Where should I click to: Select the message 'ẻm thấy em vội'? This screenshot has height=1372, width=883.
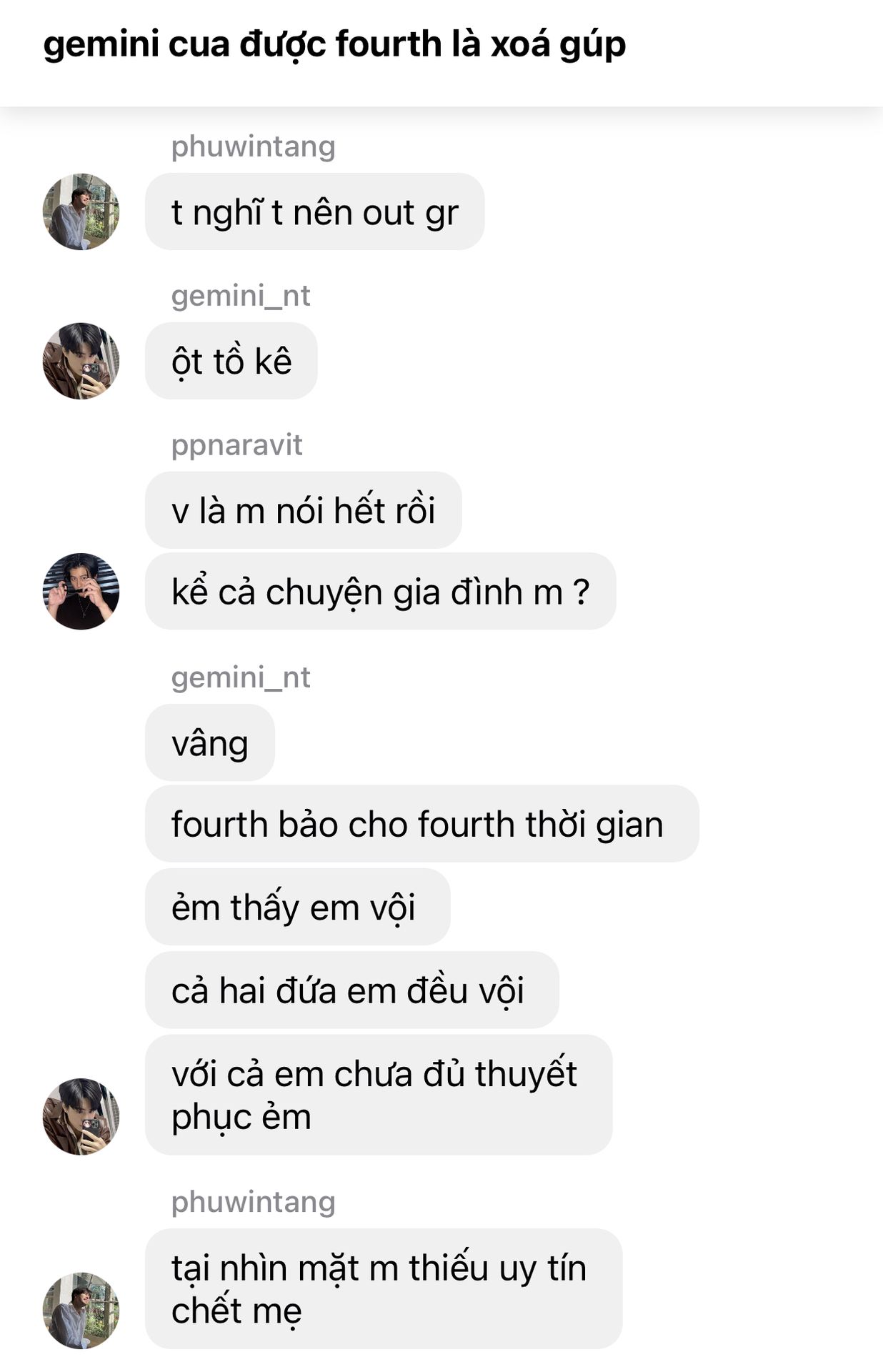tap(297, 907)
